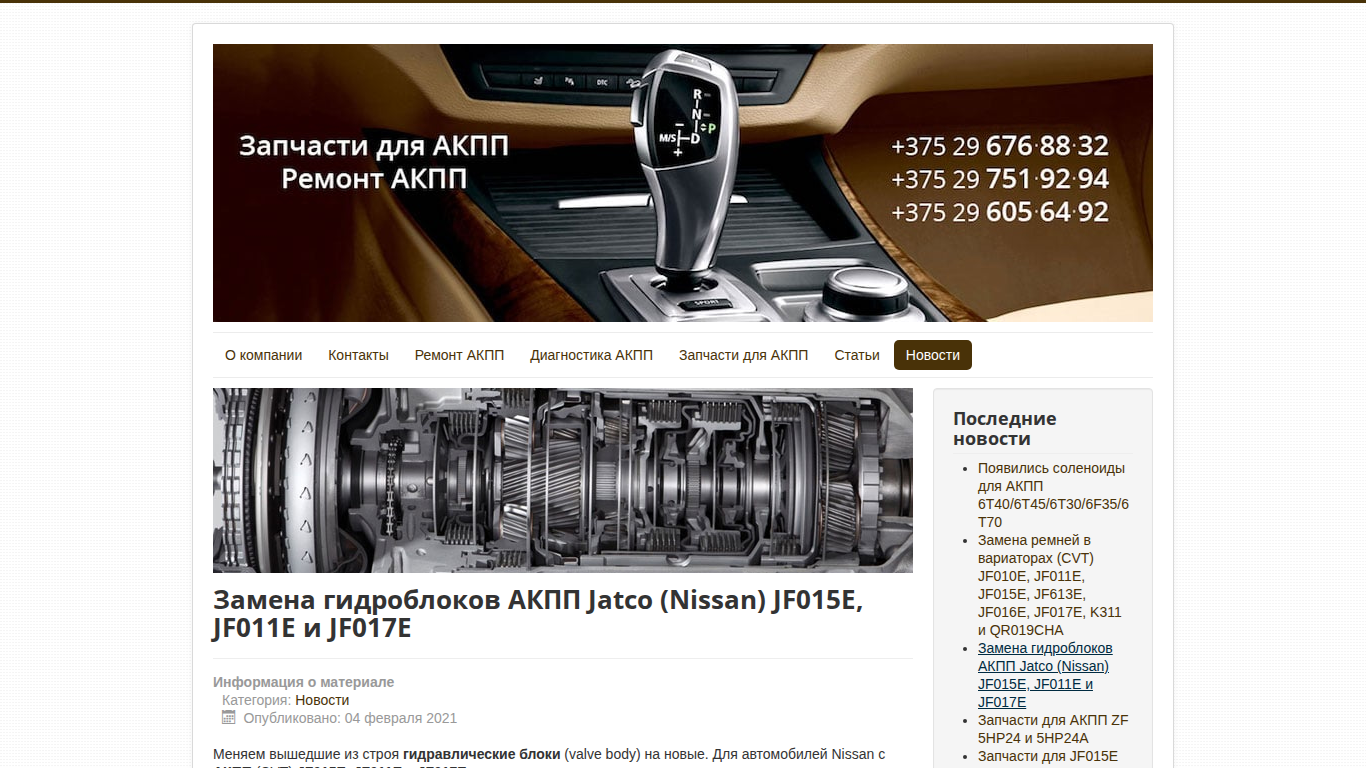This screenshot has width=1366, height=768.
Task: Click the active Новости menu button
Action: tap(933, 355)
